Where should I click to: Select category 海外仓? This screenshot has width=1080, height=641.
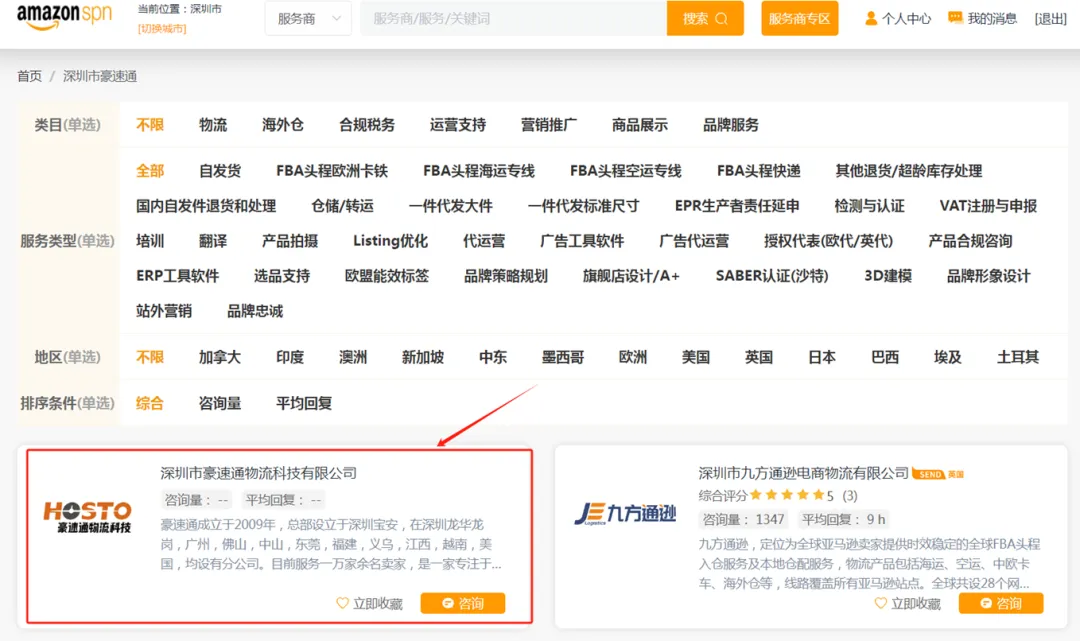(282, 125)
